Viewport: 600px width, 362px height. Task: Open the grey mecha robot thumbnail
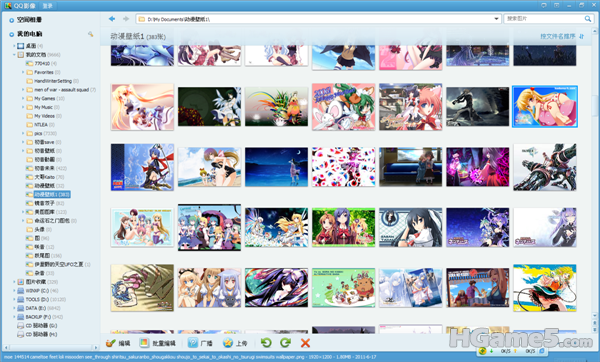[545, 167]
